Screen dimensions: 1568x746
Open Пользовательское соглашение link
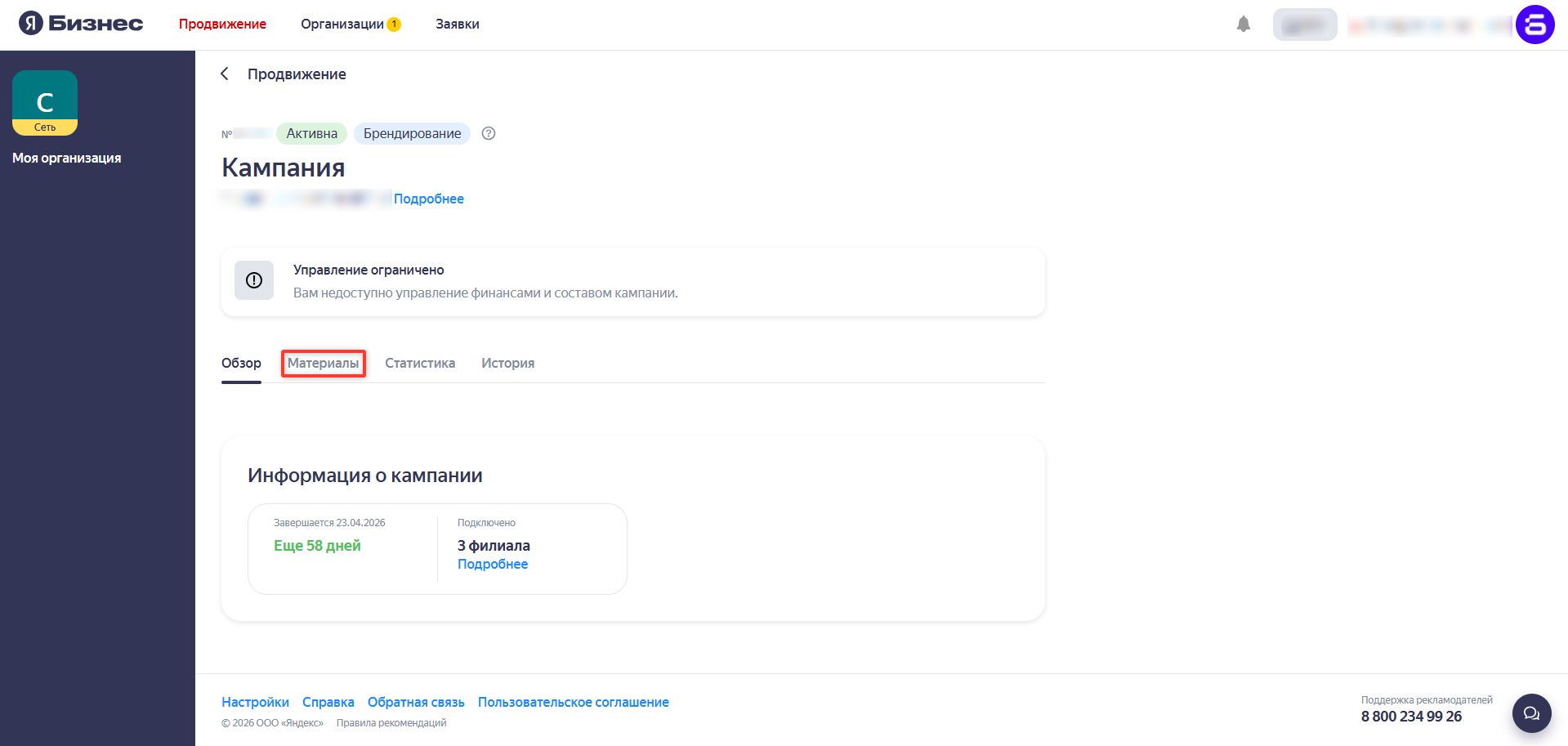click(x=573, y=702)
